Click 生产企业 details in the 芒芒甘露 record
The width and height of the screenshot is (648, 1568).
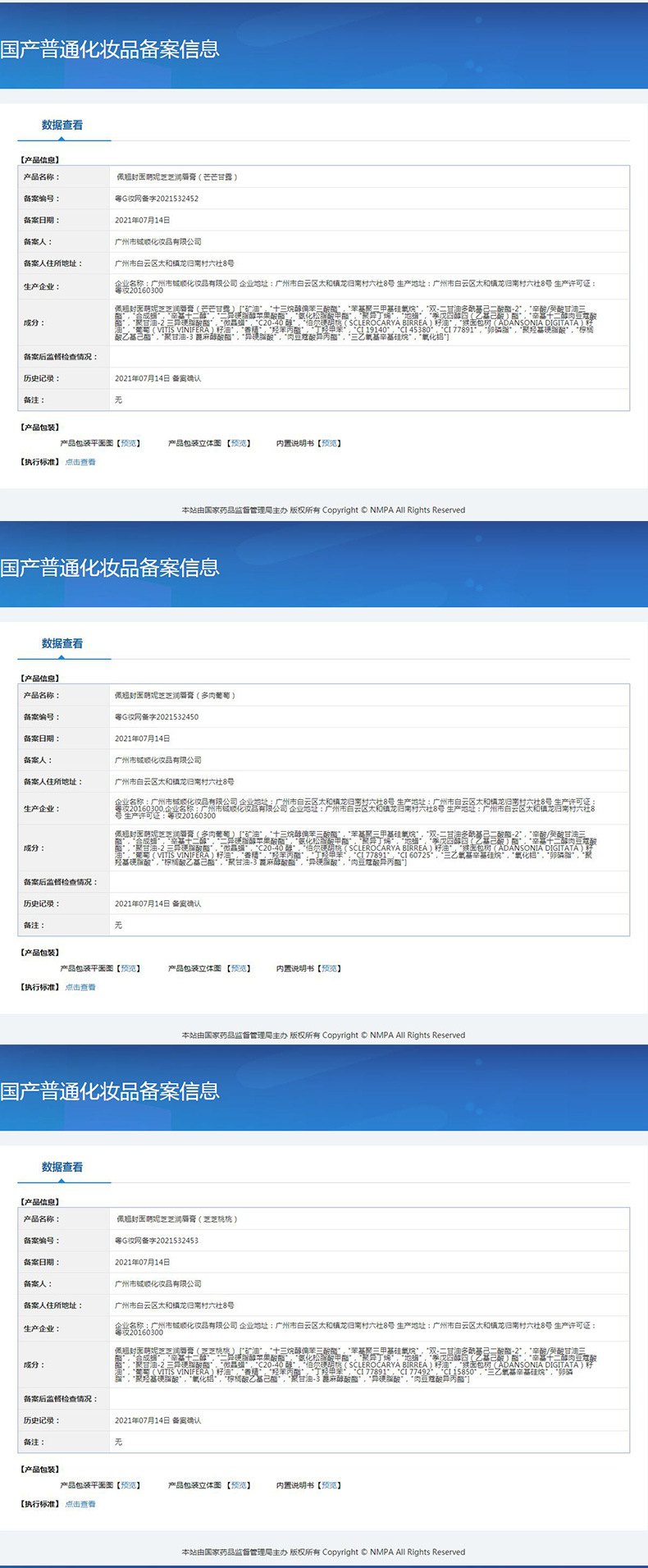pos(355,287)
